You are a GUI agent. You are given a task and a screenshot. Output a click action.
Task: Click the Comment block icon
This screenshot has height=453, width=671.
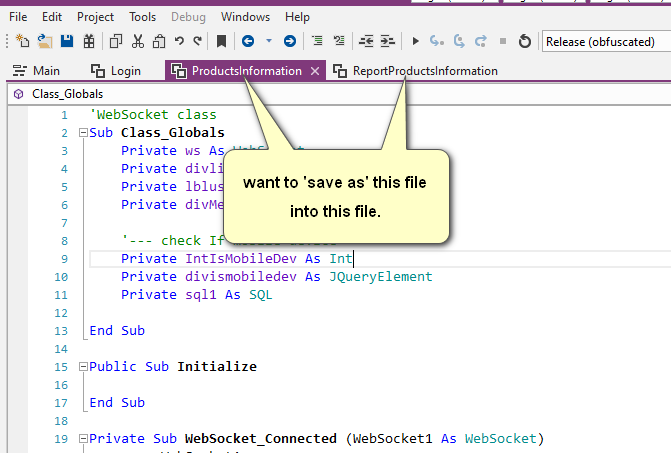tap(317, 41)
